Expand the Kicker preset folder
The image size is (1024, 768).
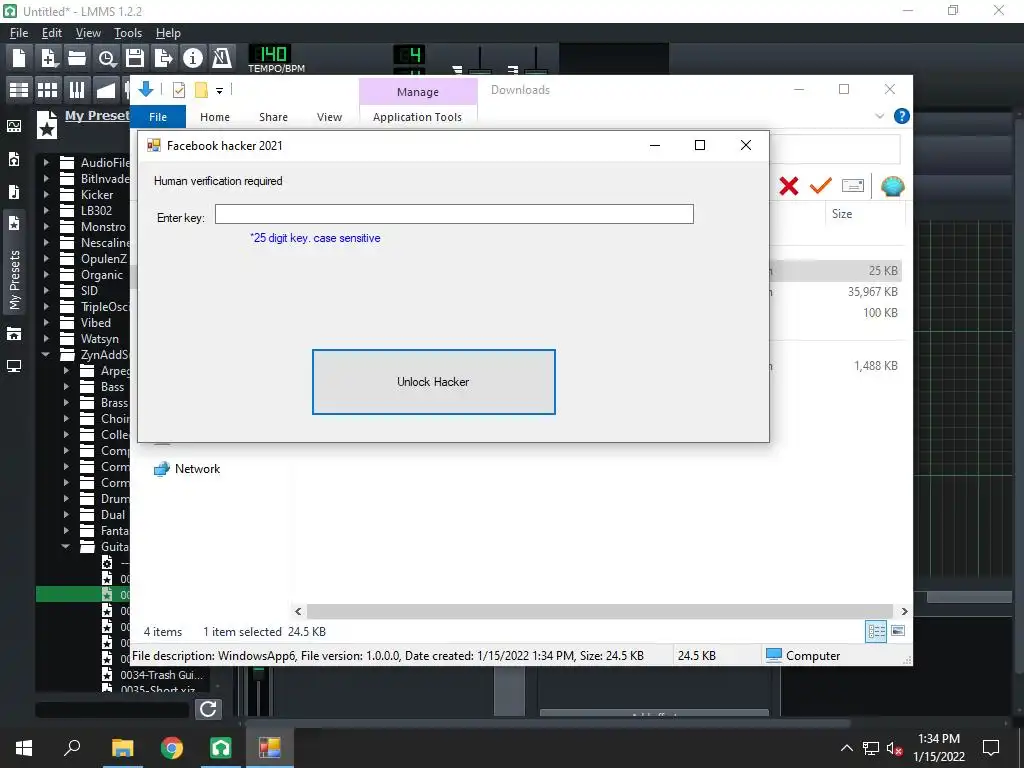pos(46,195)
